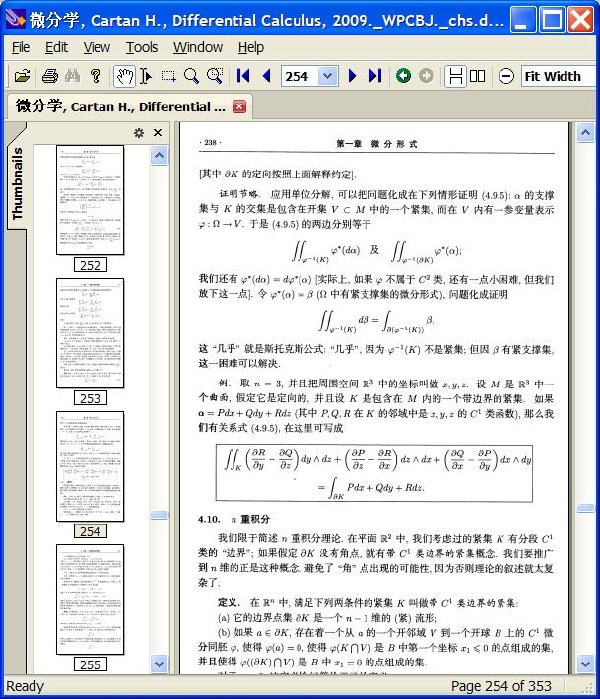Click the page number field showing 254
Viewport: 600px width, 699px height.
[x=300, y=76]
